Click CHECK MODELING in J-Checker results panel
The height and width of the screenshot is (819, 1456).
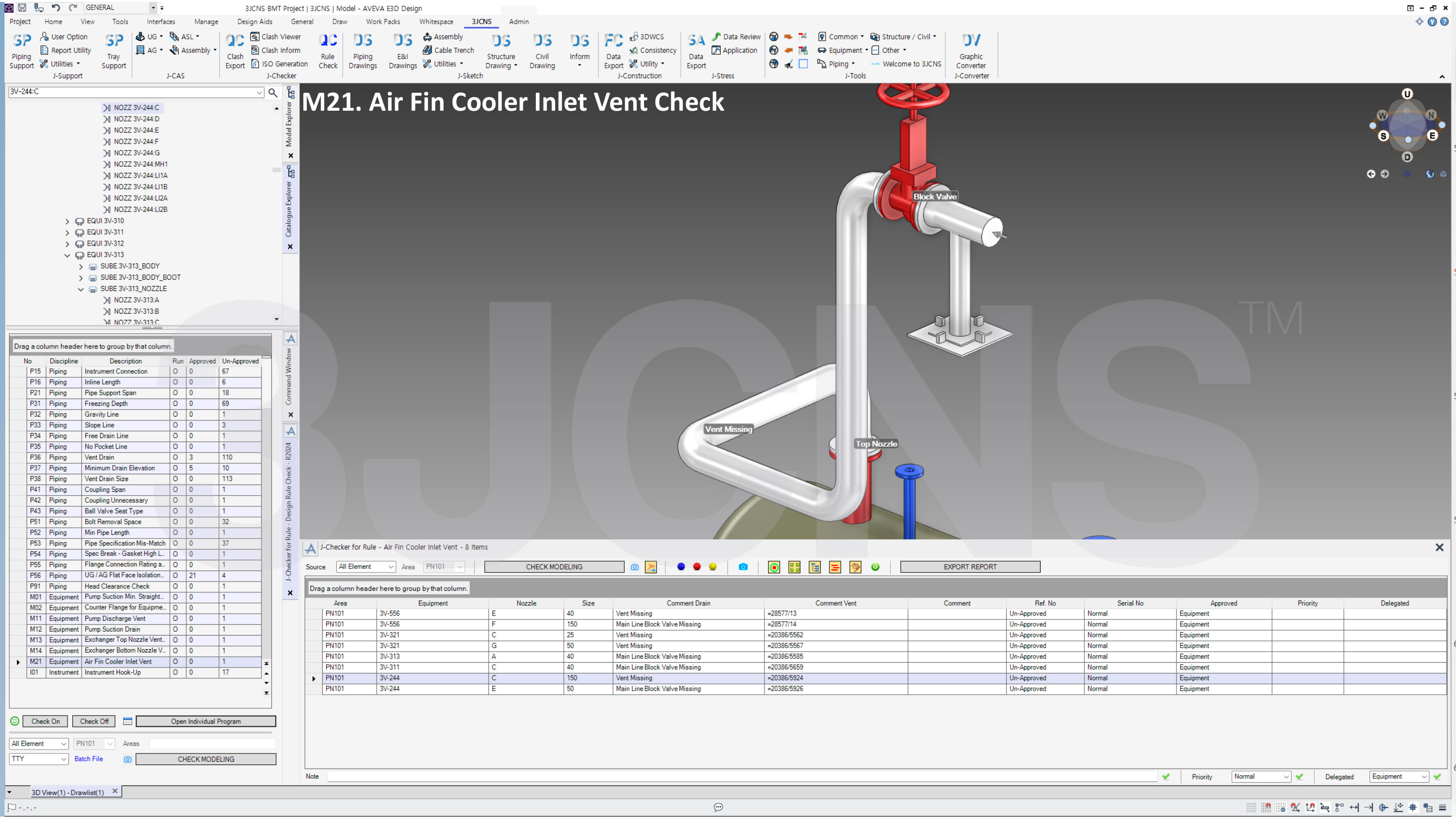(x=554, y=567)
